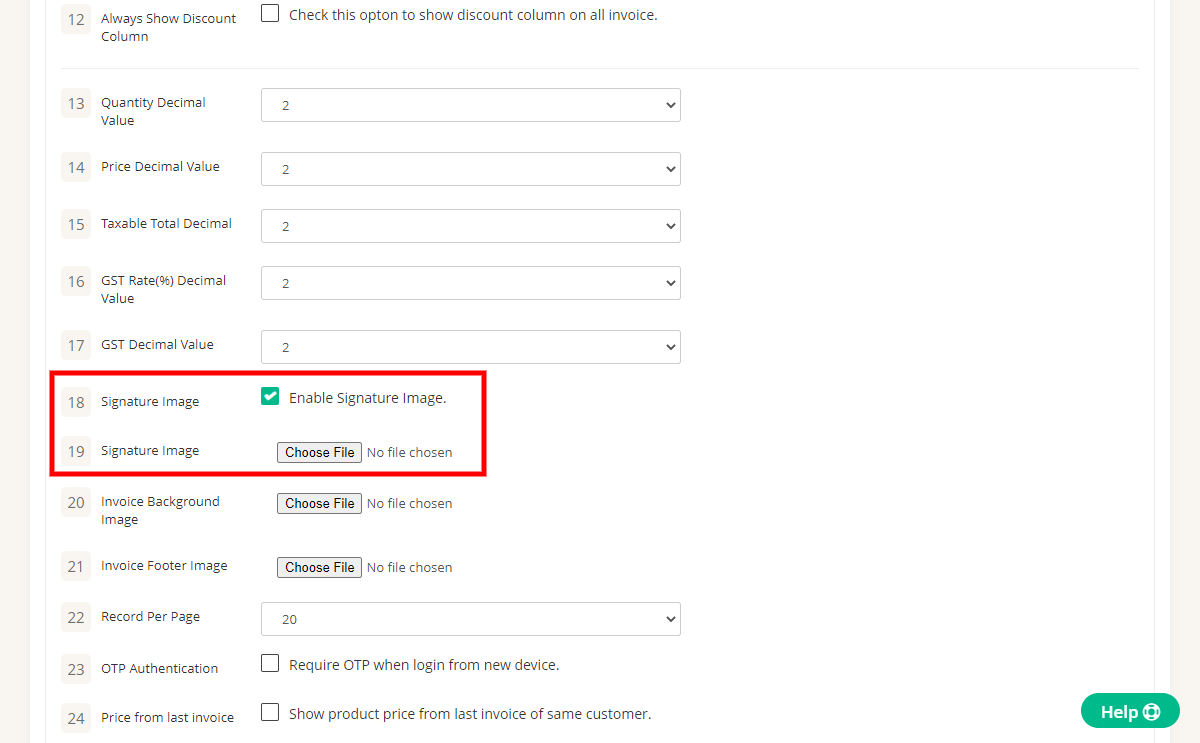Open the Help widget
Viewport: 1200px width, 743px height.
[1130, 712]
